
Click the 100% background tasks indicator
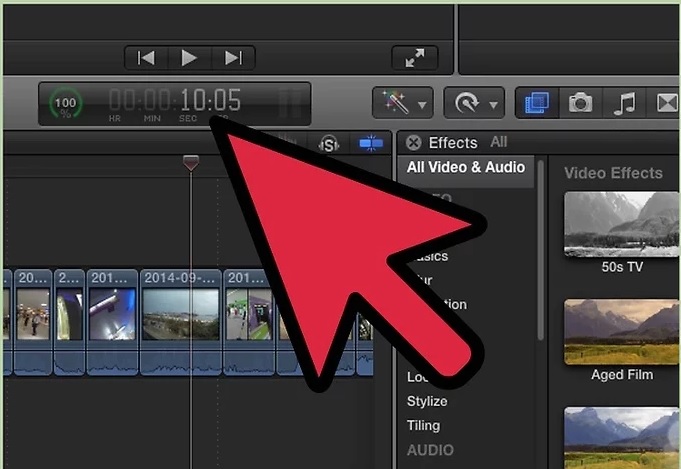(x=65, y=104)
